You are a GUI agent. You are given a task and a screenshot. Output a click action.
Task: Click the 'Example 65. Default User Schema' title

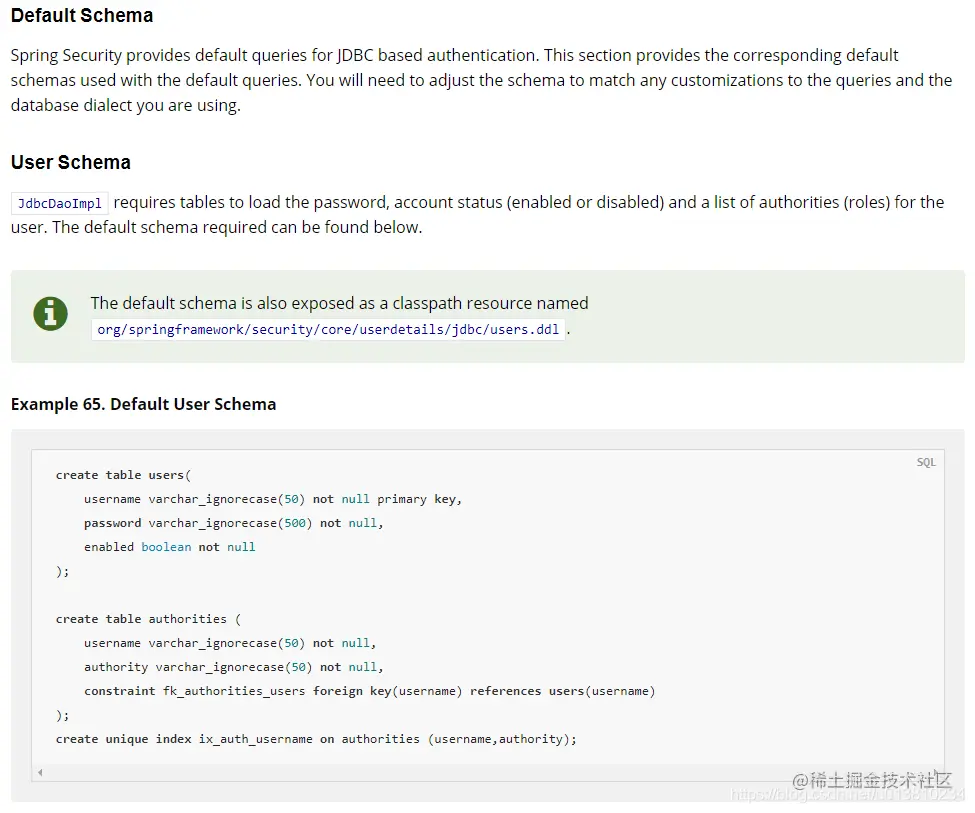coord(144,404)
